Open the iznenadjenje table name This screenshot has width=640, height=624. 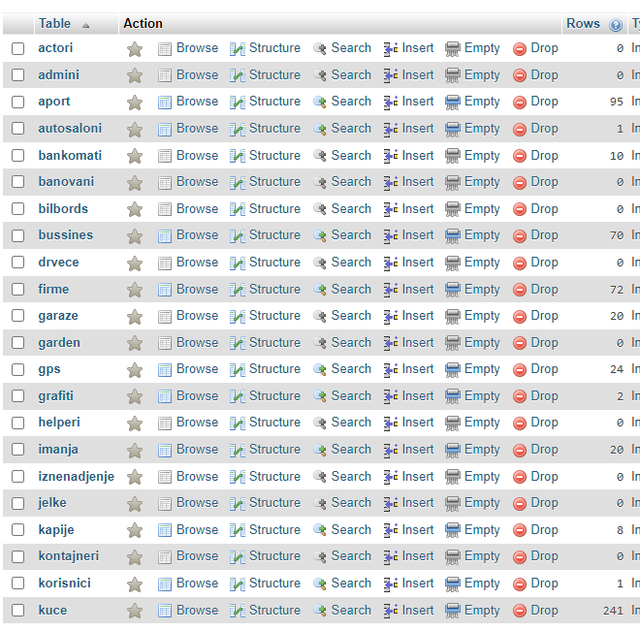pos(76,477)
